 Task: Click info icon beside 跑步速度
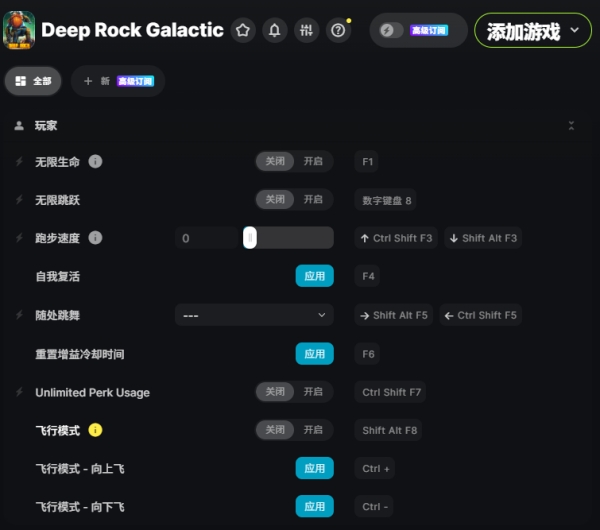tap(96, 238)
